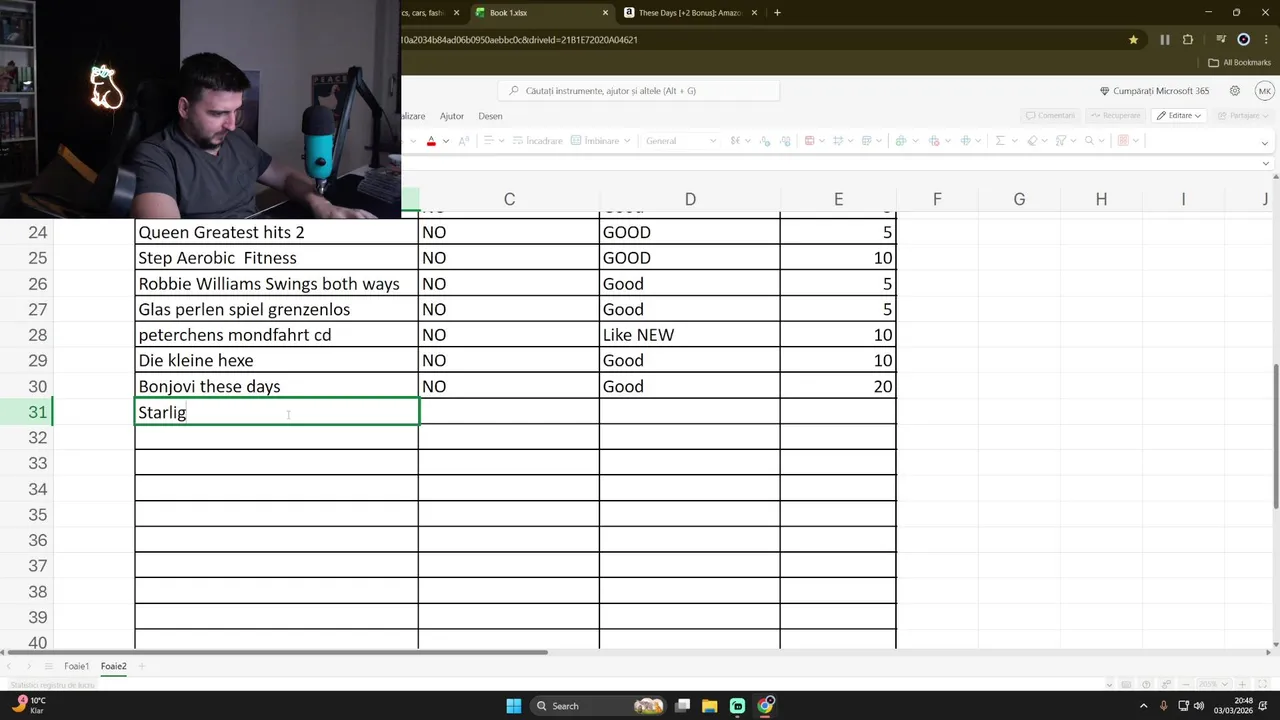Screen dimensions: 1280x720
Task: Click the format as table icon
Action: point(838,141)
